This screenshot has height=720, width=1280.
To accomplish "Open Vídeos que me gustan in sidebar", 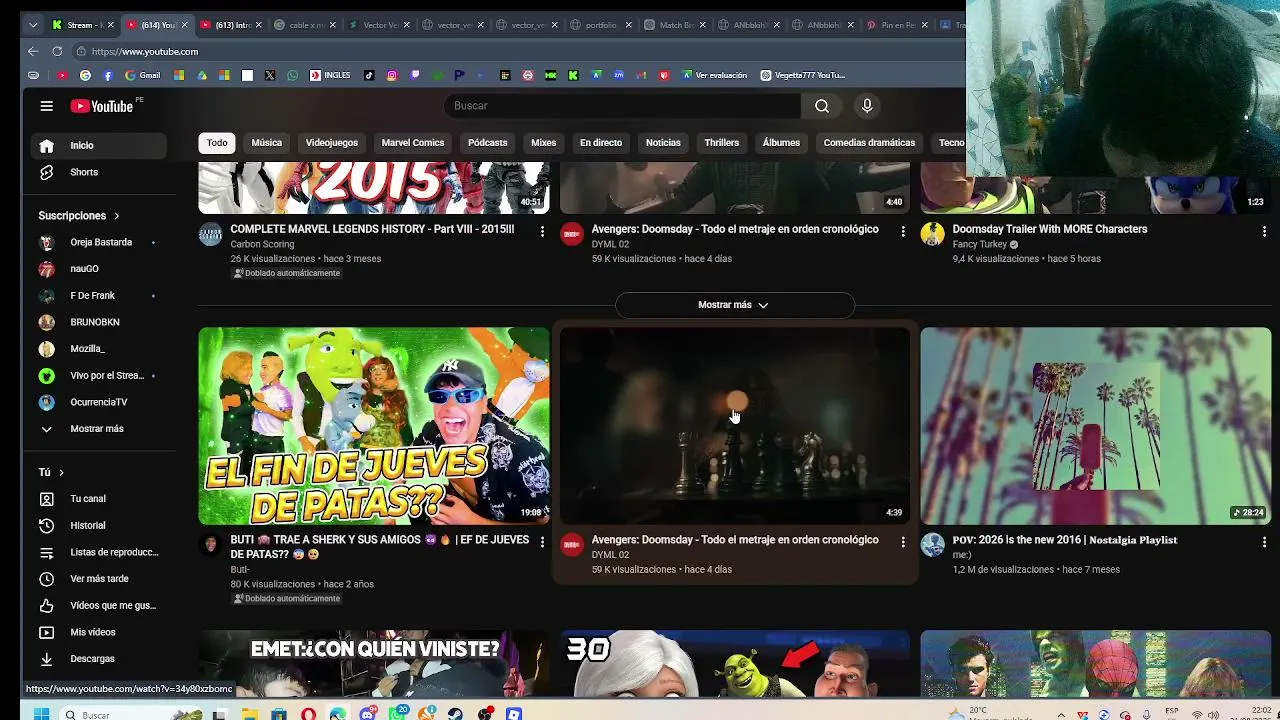I will 98,606.
